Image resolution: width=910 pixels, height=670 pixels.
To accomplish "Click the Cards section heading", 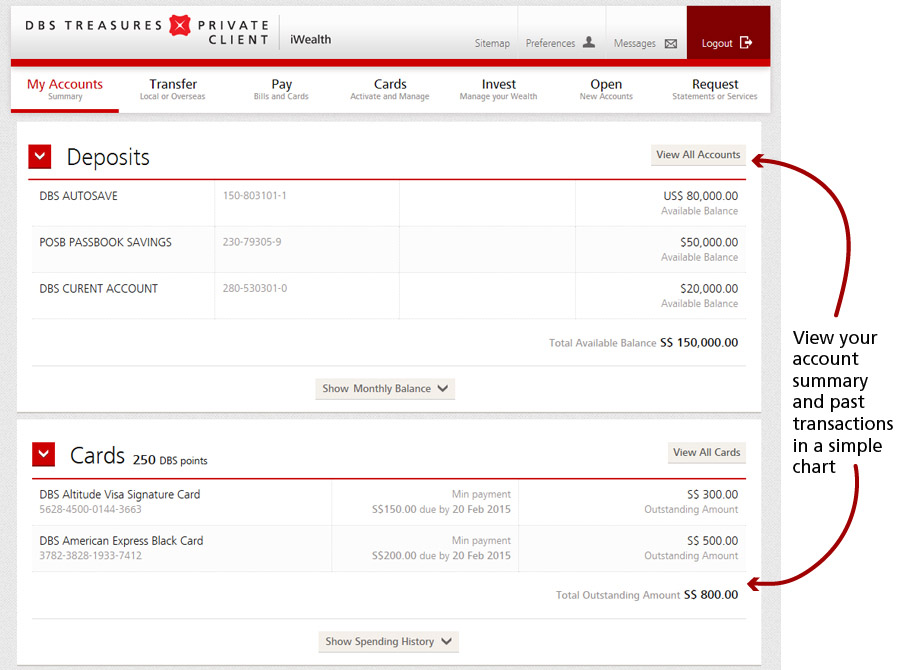I will (x=97, y=455).
